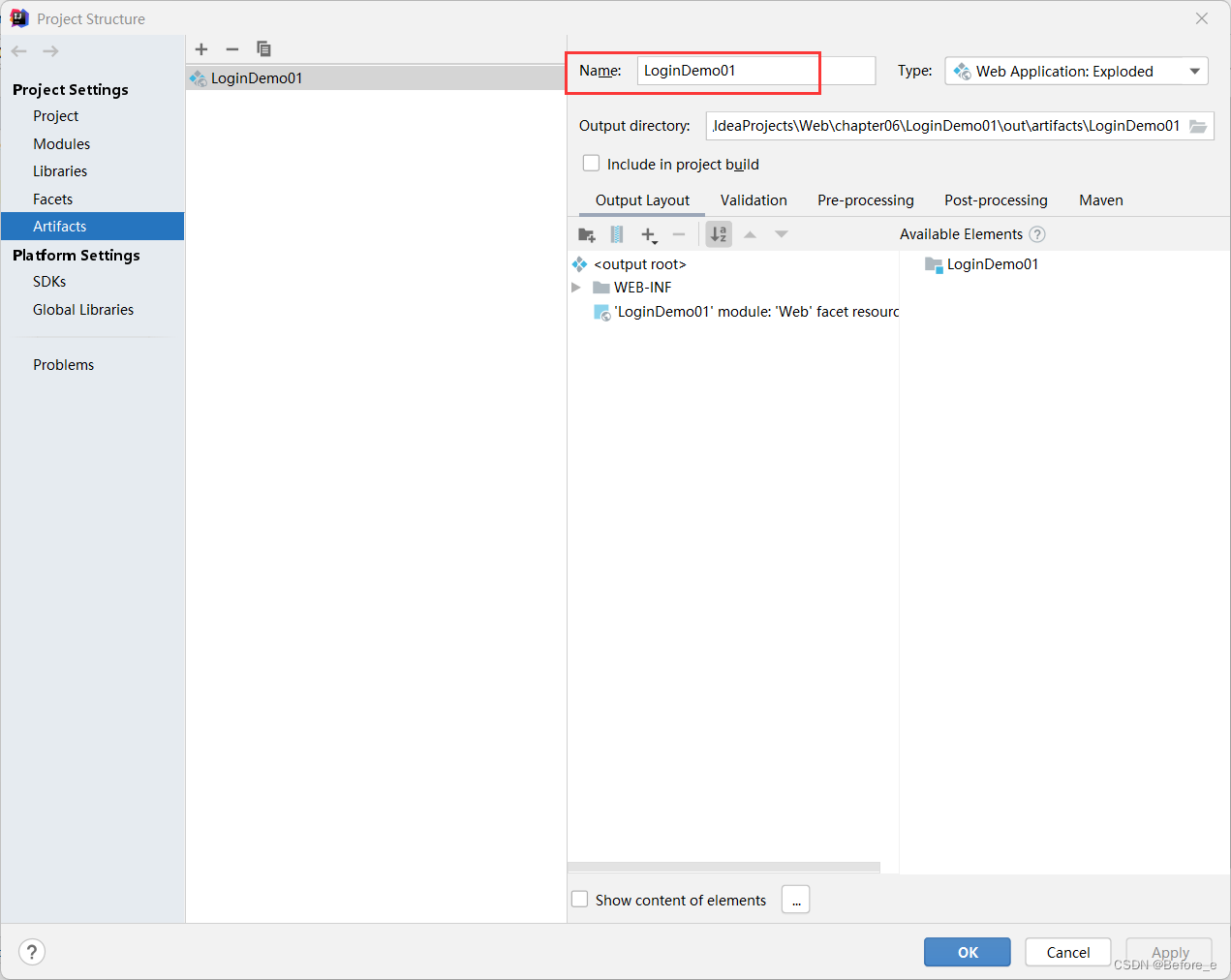Select WEB-INF folder row
1231x980 pixels.
[x=632, y=288]
